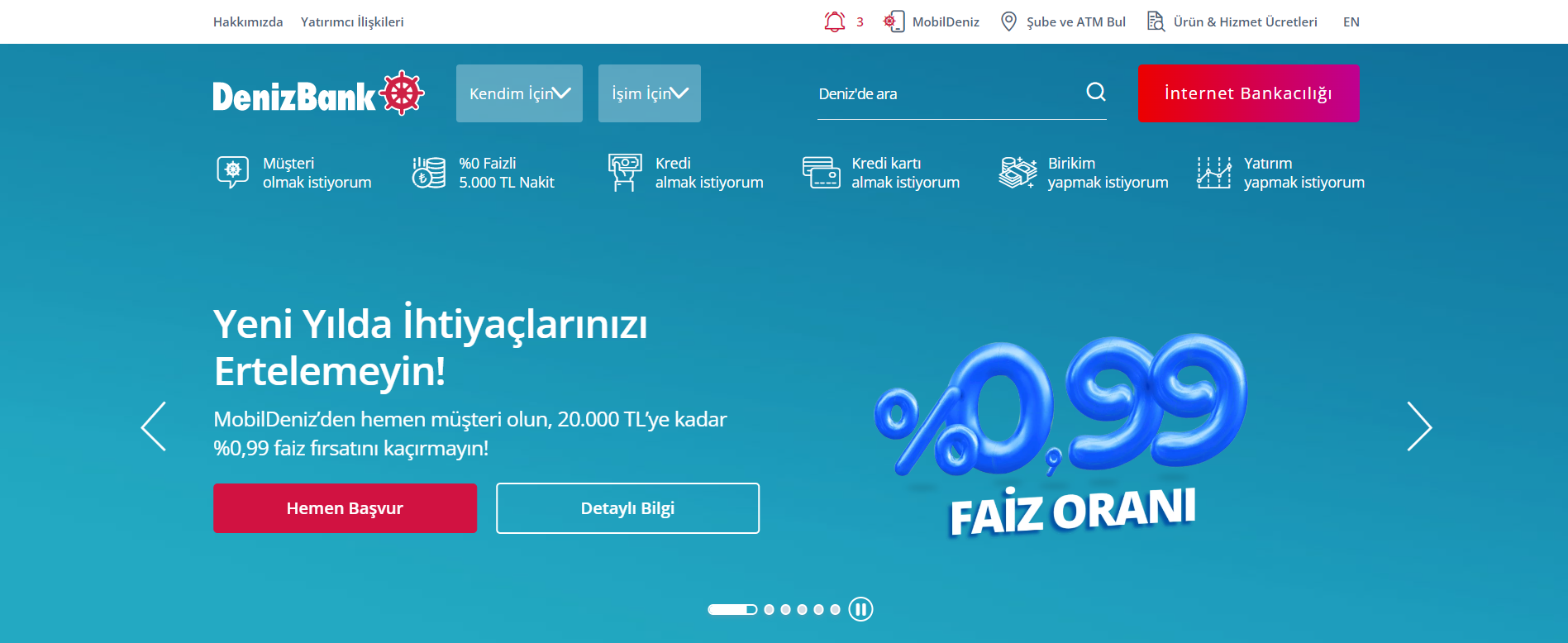This screenshot has height=643, width=1568.
Task: Click the Detaylı Bilgi button
Action: pyautogui.click(x=627, y=508)
